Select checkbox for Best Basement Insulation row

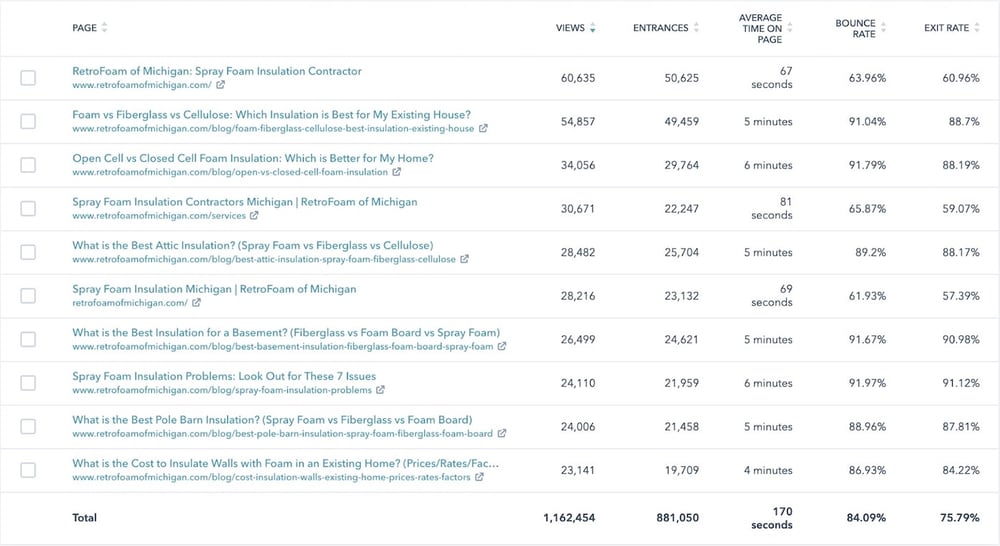pos(28,339)
